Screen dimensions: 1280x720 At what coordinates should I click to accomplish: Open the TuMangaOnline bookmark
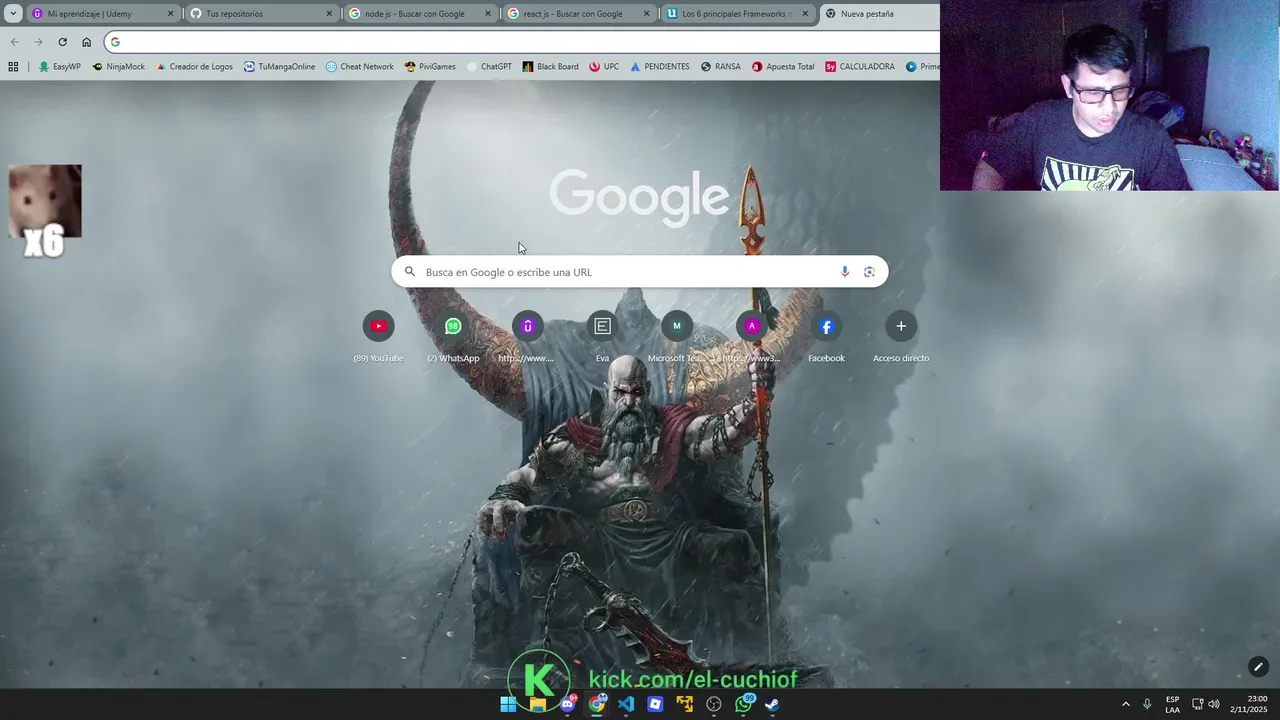click(x=279, y=67)
